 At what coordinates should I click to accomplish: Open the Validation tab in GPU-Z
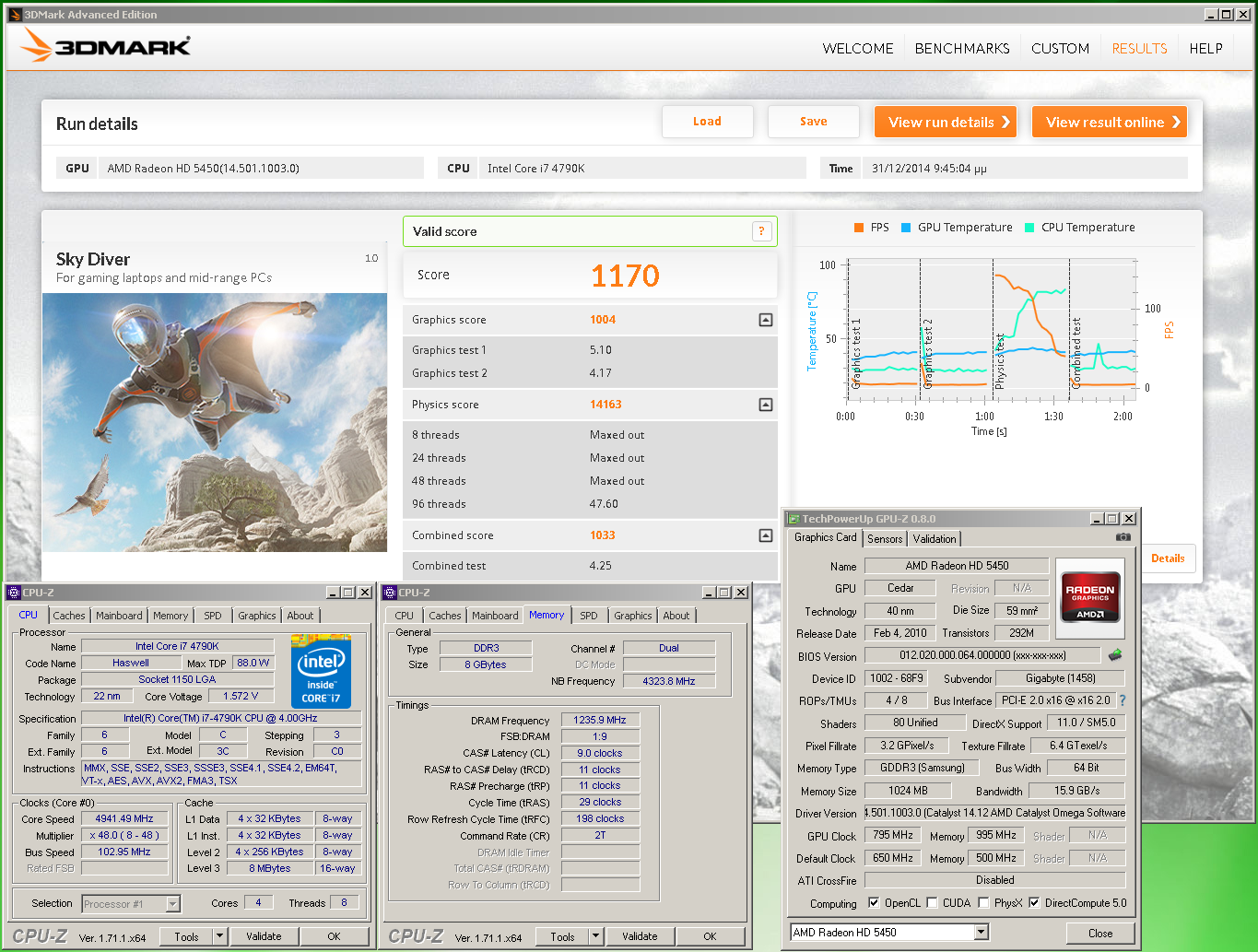coord(935,539)
